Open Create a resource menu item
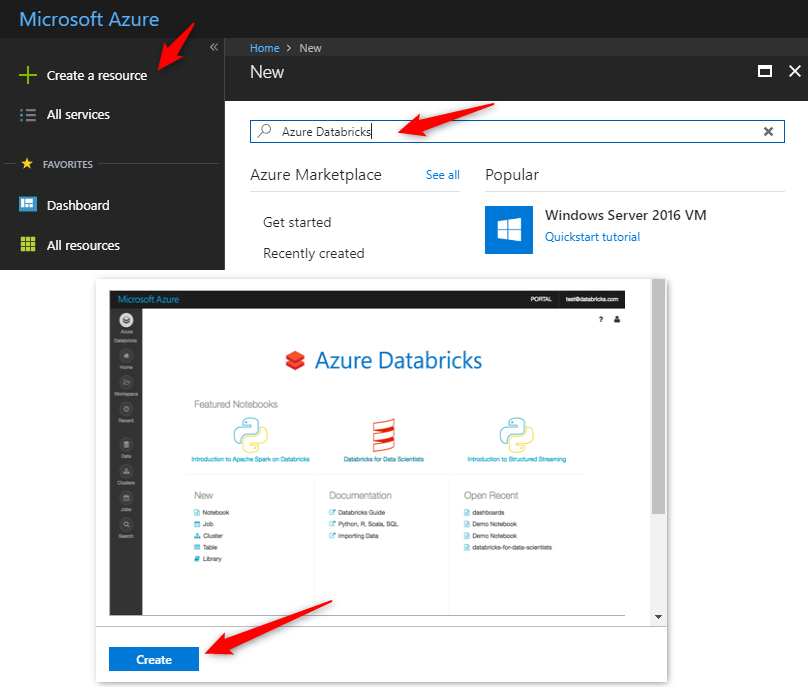 pos(97,76)
